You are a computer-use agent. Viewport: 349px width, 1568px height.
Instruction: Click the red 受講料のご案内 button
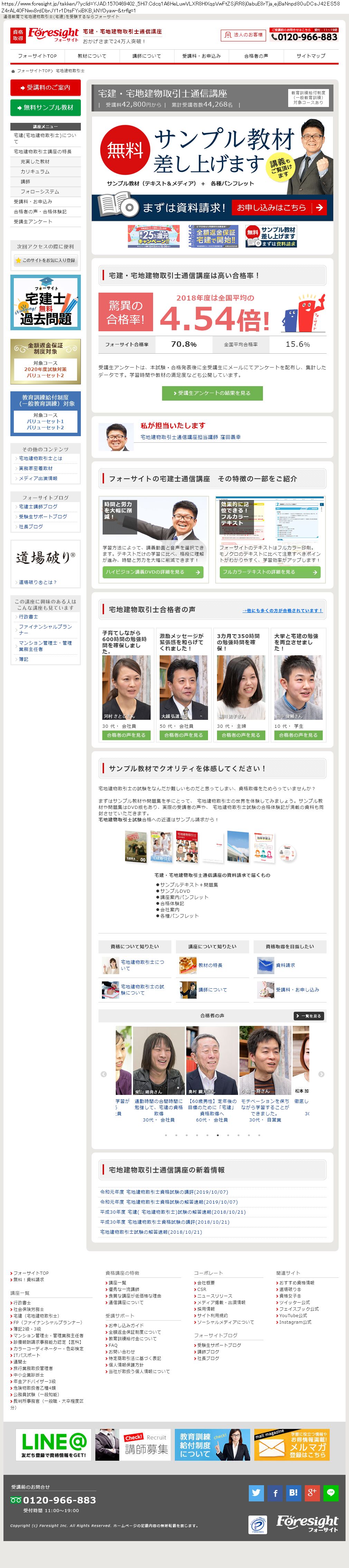pos(46,88)
